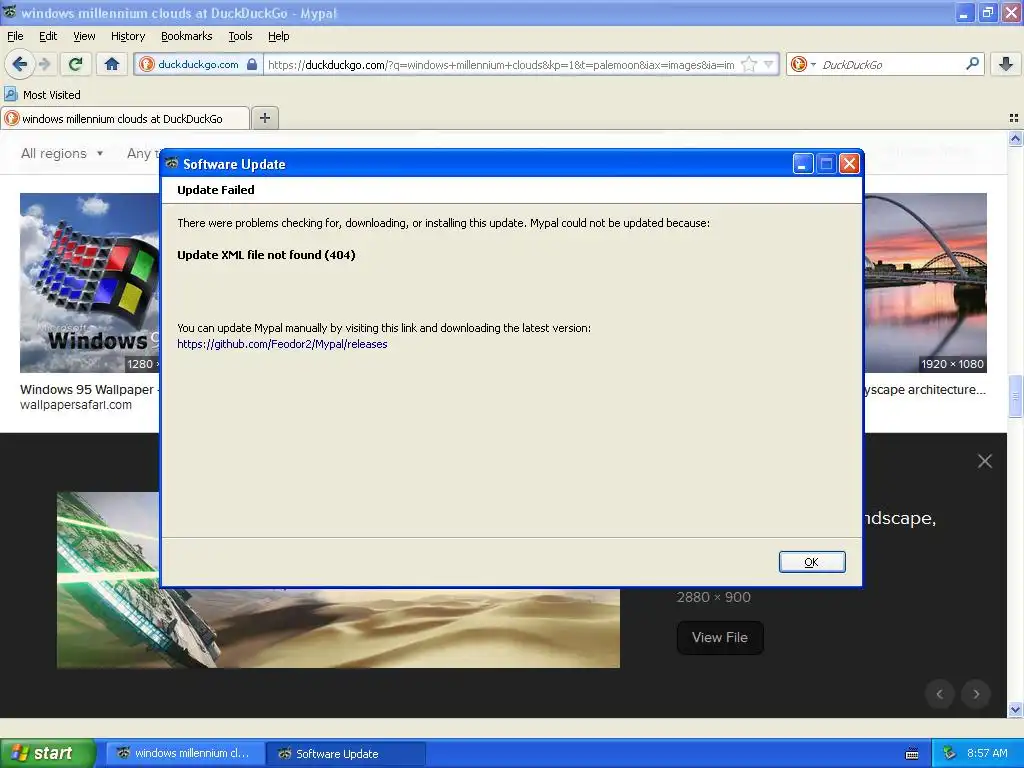Image resolution: width=1024 pixels, height=768 pixels.
Task: Open the Bookmarks menu
Action: pyautogui.click(x=186, y=37)
